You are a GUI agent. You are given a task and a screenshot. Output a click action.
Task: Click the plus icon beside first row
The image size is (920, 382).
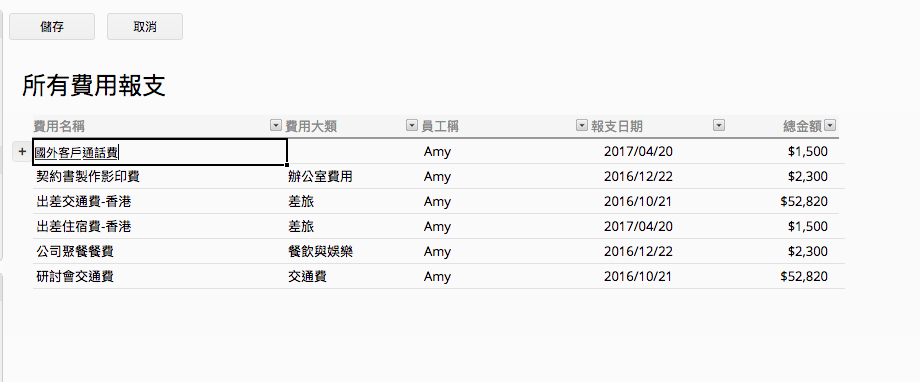tap(22, 151)
